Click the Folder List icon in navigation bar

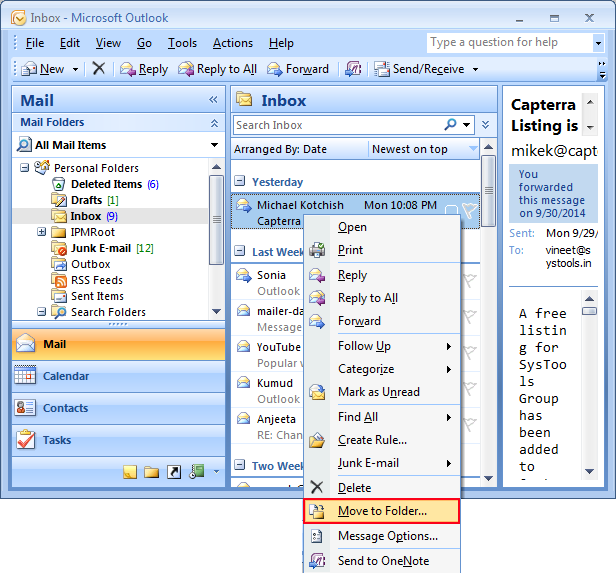(x=151, y=472)
